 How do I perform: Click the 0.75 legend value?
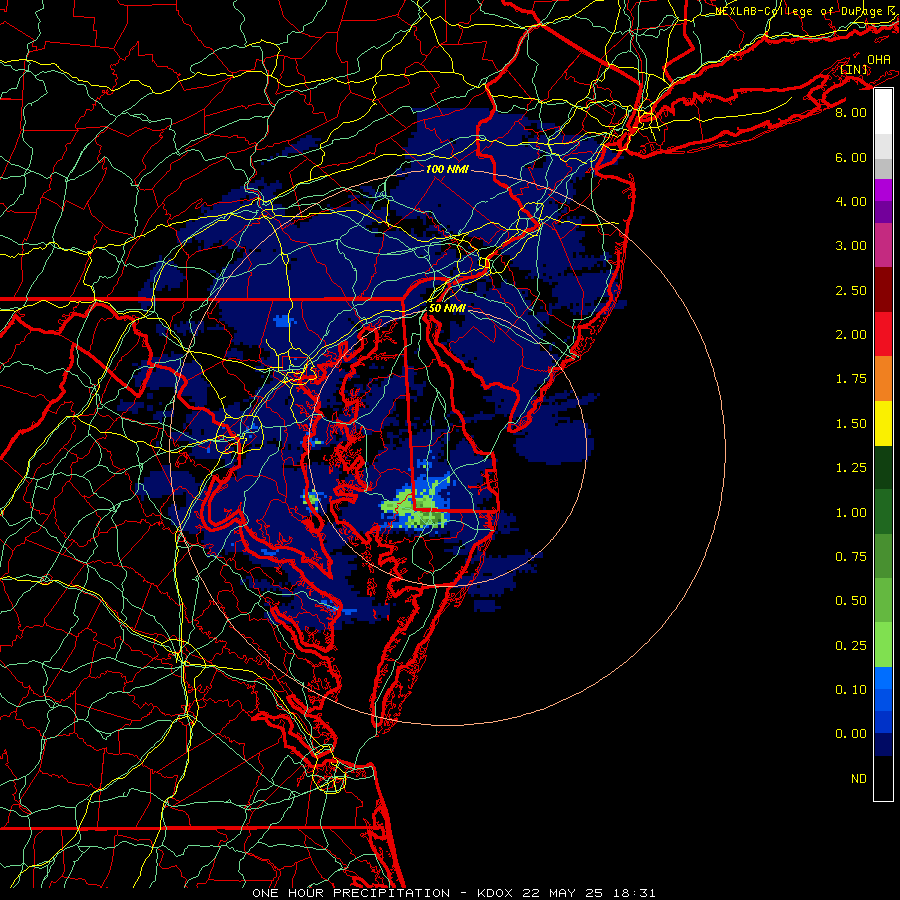(851, 557)
